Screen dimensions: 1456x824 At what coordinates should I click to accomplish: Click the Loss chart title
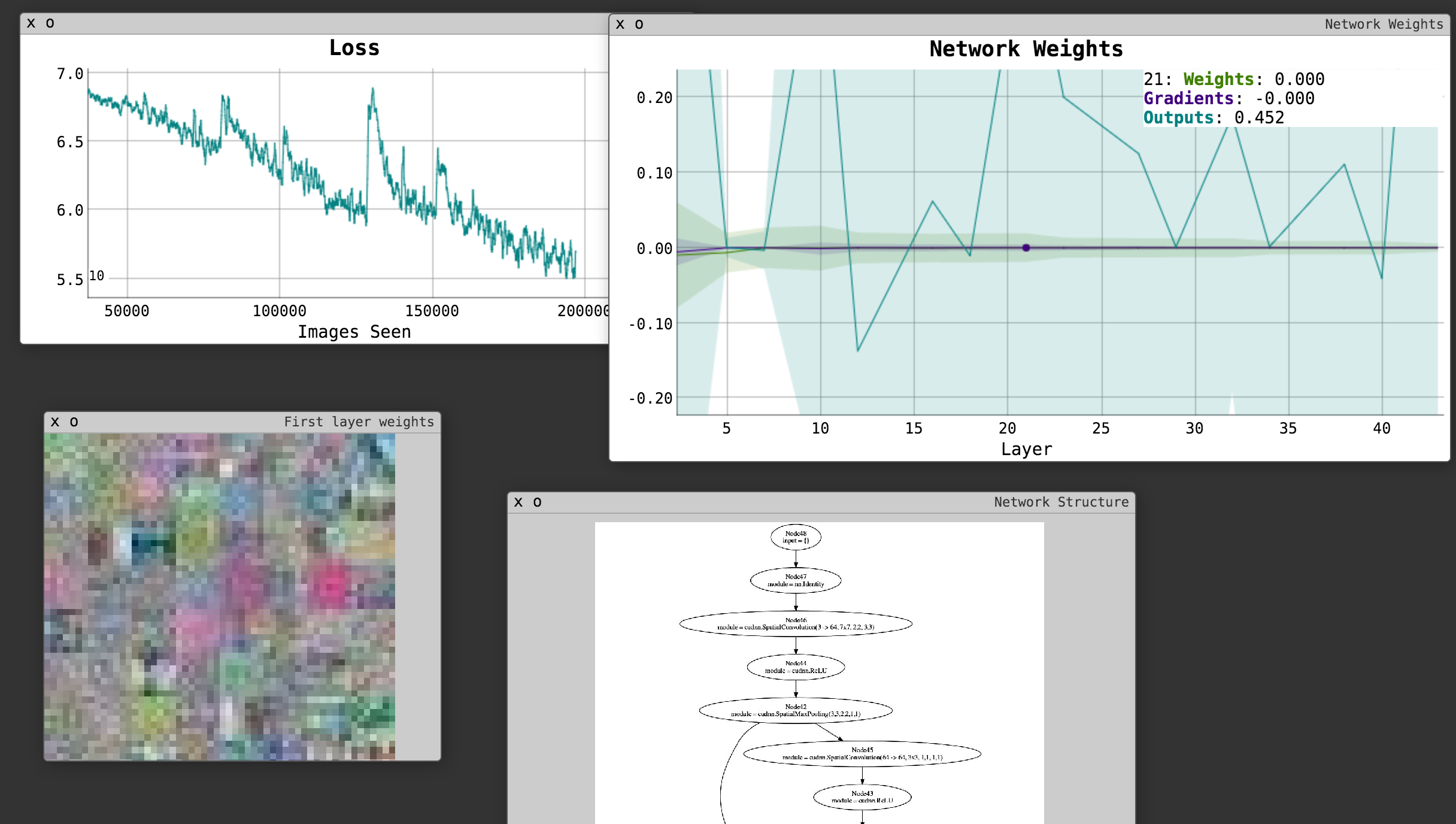coord(354,48)
